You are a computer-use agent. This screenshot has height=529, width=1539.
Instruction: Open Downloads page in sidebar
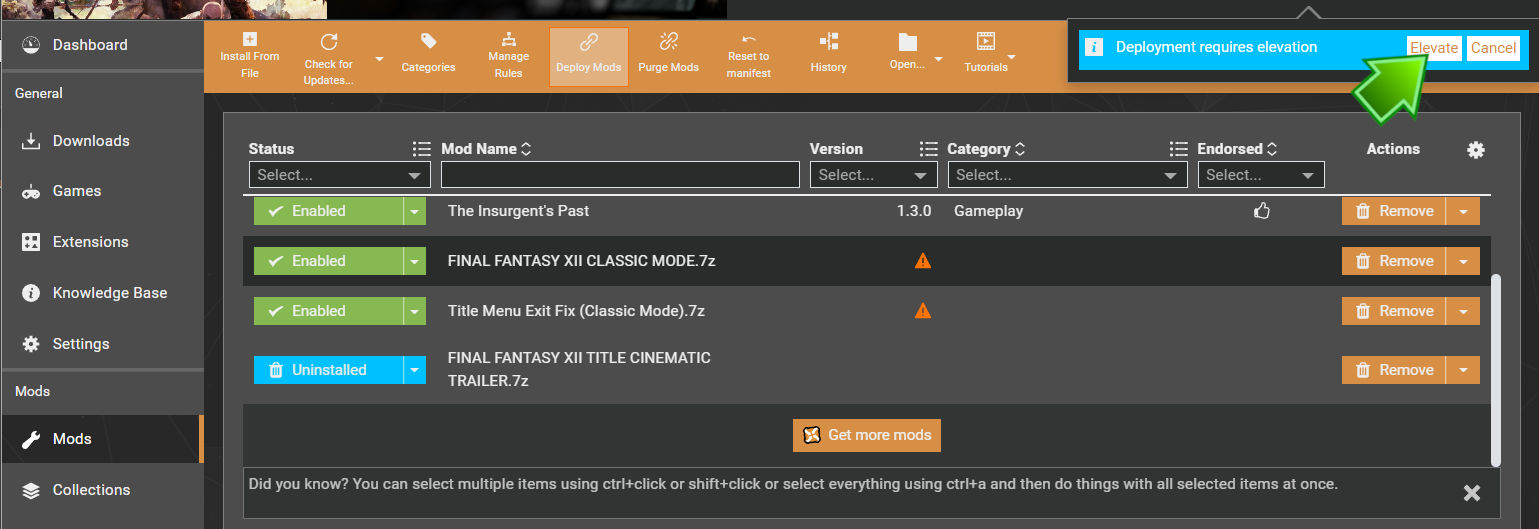[101, 141]
